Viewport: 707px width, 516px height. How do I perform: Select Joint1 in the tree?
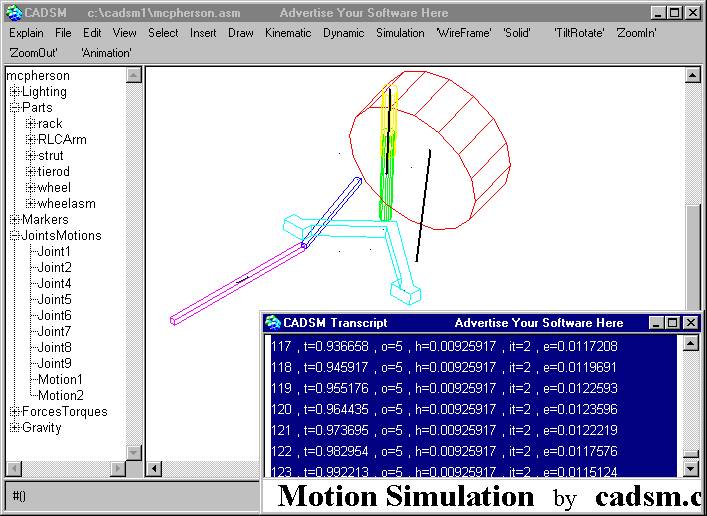pyautogui.click(x=54, y=251)
